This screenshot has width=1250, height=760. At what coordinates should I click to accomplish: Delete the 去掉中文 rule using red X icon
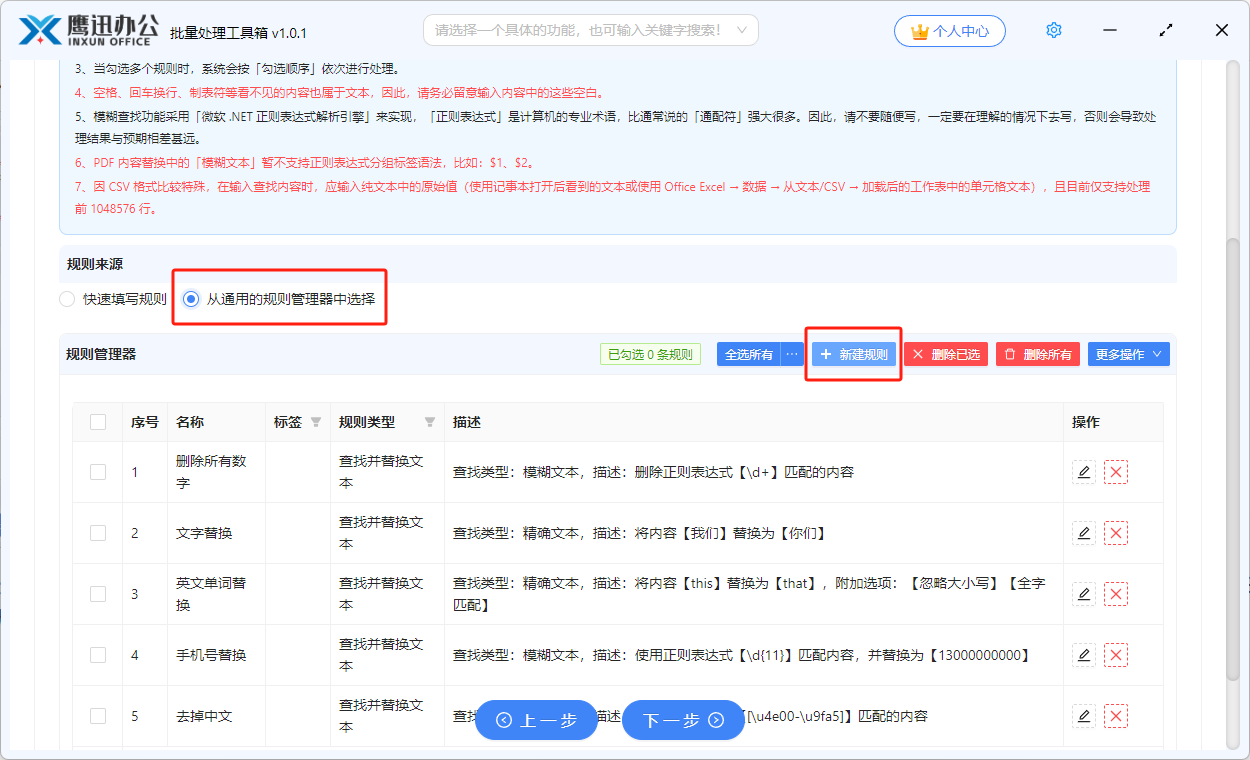pyautogui.click(x=1116, y=715)
